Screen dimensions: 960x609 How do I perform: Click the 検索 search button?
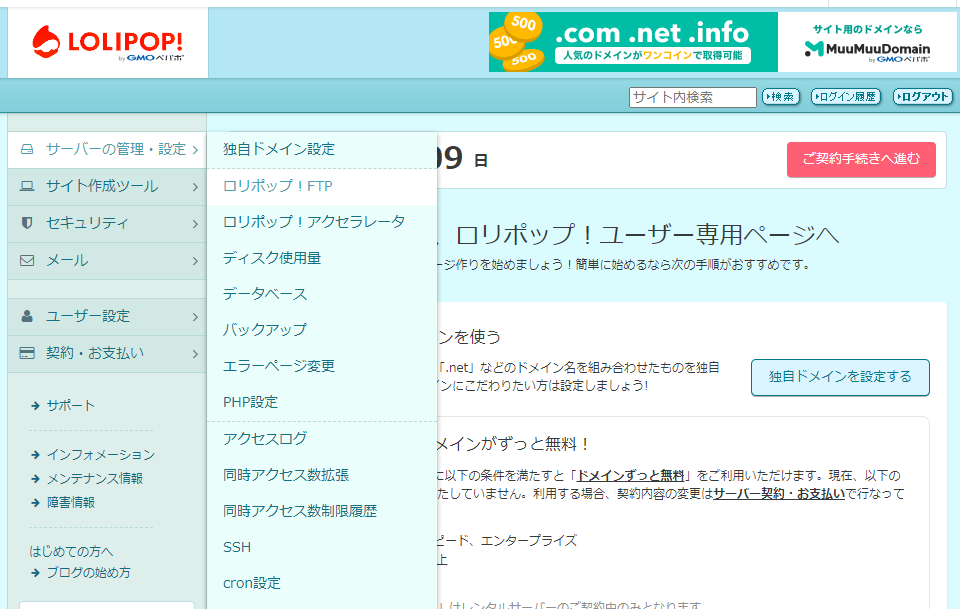(781, 97)
